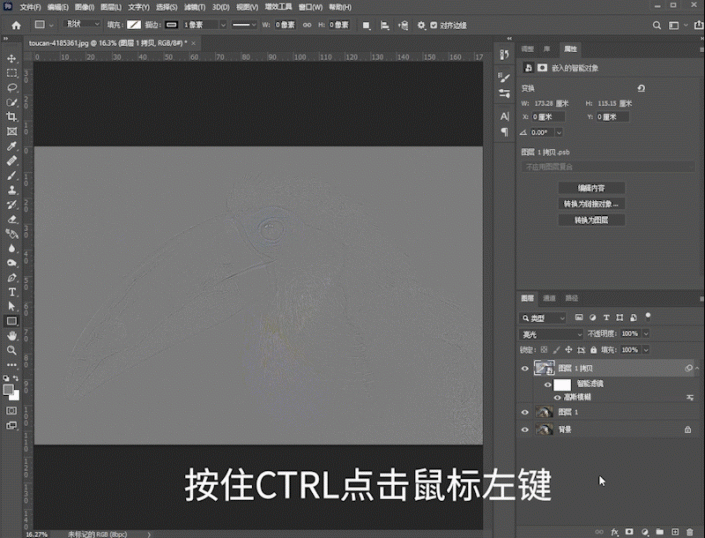705x538 pixels.
Task: Select the Hand tool
Action: click(x=12, y=336)
